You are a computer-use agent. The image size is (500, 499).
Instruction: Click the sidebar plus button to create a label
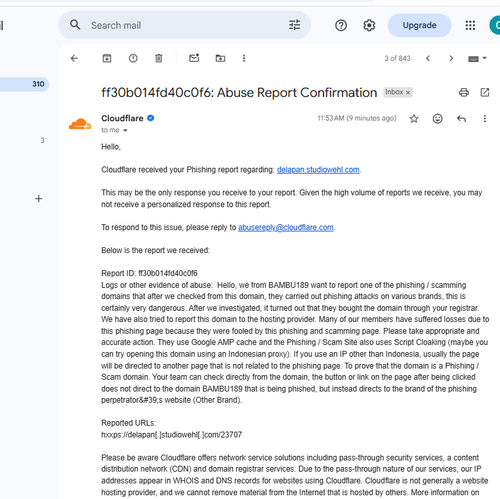[39, 199]
